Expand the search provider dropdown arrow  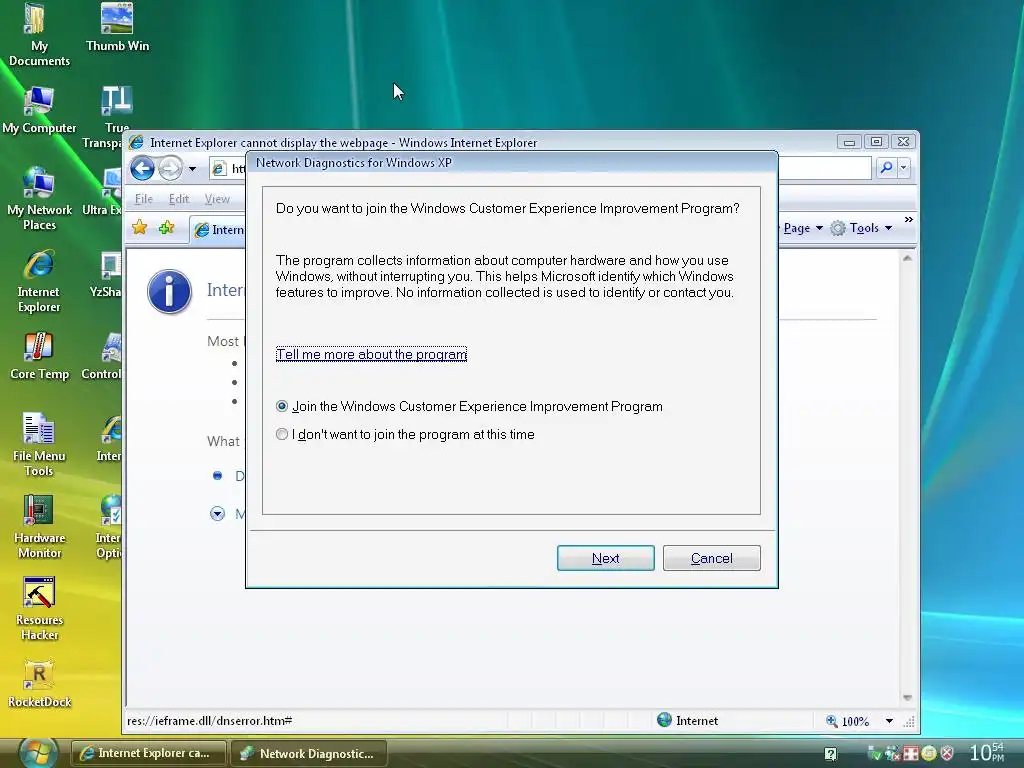[x=904, y=168]
